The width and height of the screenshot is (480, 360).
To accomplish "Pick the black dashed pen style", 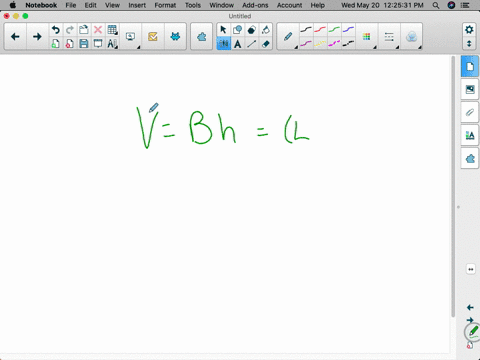I will pyautogui.click(x=348, y=43).
